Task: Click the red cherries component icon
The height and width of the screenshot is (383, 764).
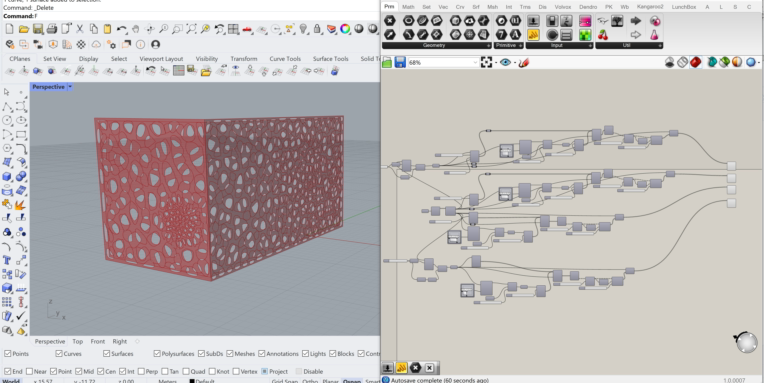Action: pyautogui.click(x=603, y=35)
